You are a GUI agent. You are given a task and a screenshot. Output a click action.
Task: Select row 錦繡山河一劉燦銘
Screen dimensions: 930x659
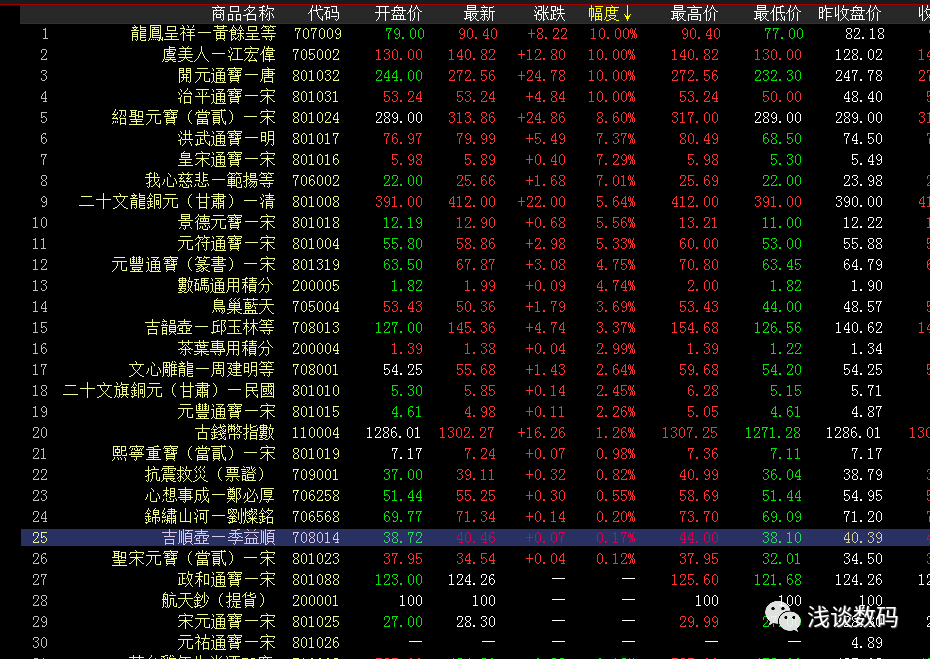click(x=474, y=517)
